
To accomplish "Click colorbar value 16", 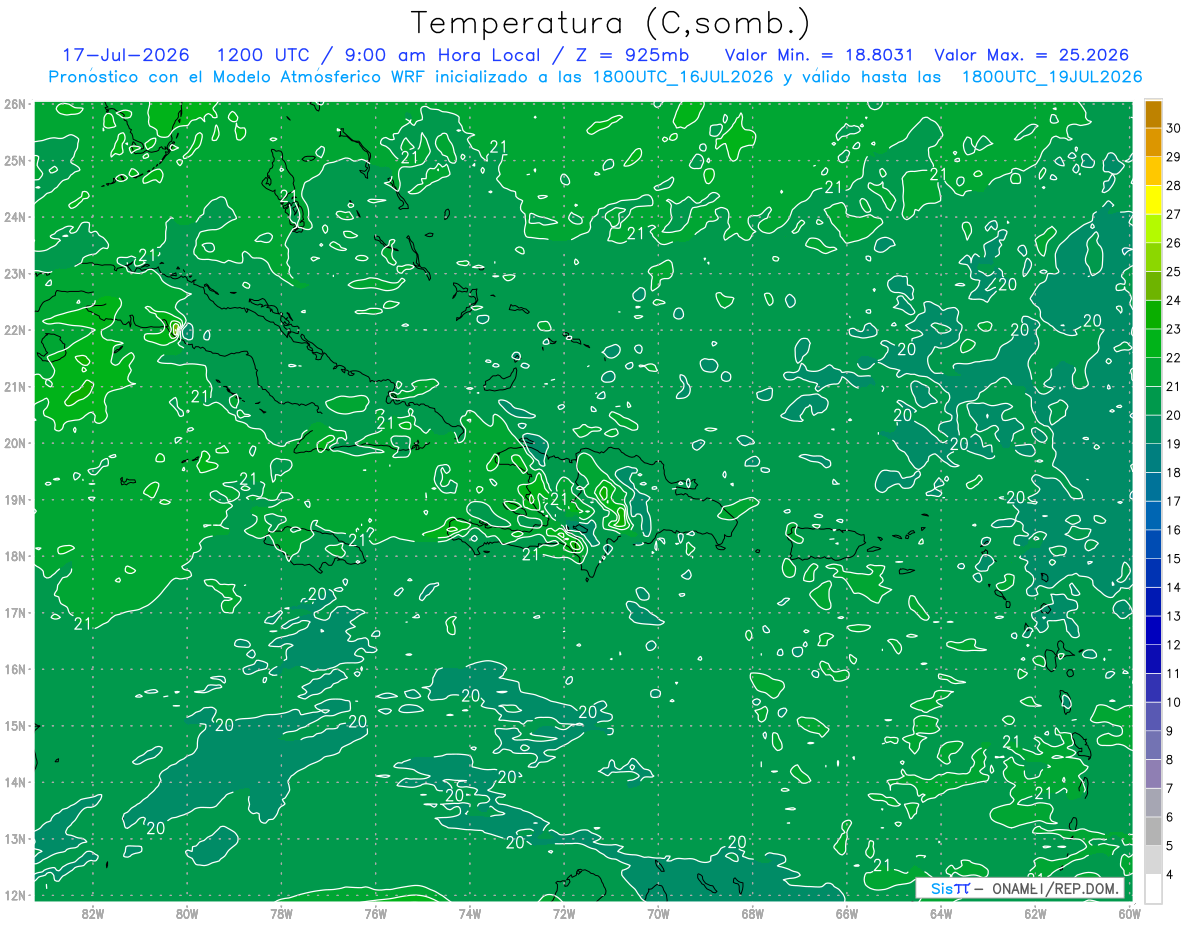I will [1174, 530].
